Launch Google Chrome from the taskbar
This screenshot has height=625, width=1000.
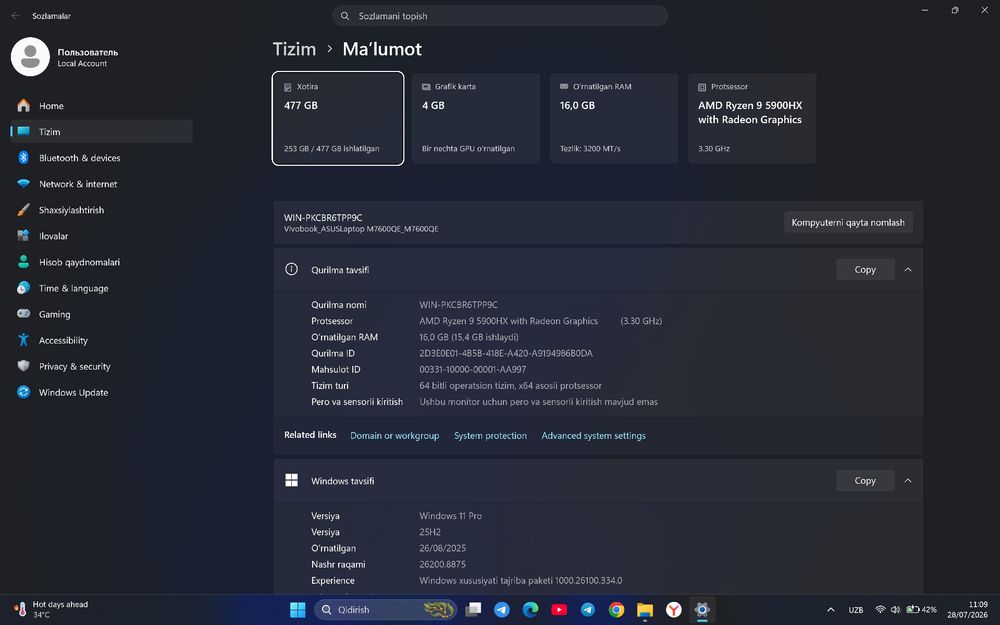point(616,610)
